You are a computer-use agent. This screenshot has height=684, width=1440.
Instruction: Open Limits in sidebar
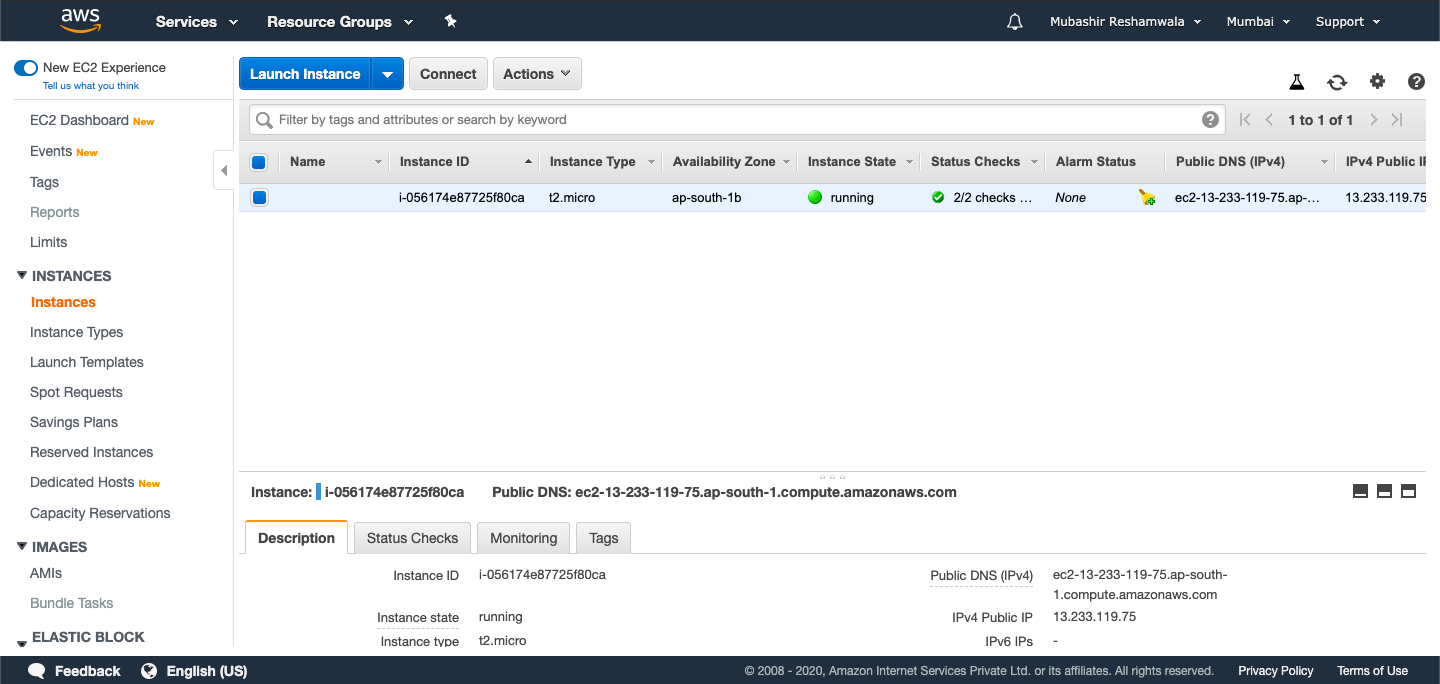[x=49, y=242]
